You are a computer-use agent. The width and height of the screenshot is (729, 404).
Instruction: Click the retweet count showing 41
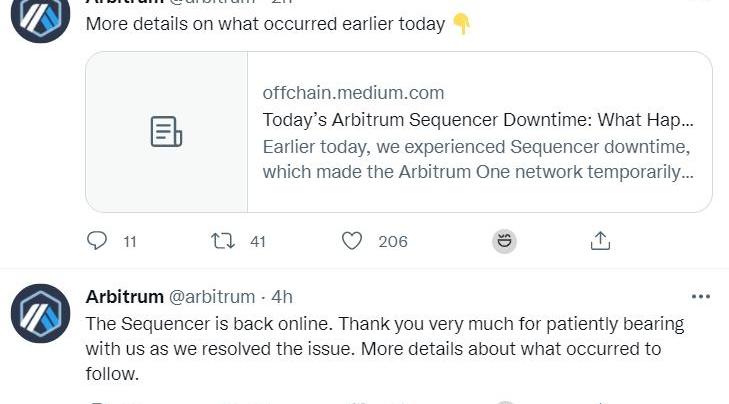[258, 241]
